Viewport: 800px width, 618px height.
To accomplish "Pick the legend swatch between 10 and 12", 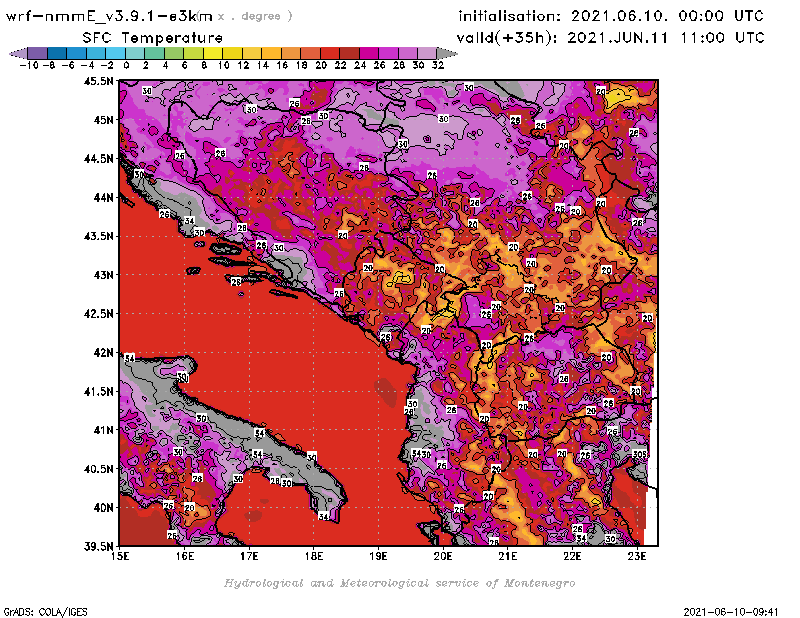I will click(x=232, y=53).
